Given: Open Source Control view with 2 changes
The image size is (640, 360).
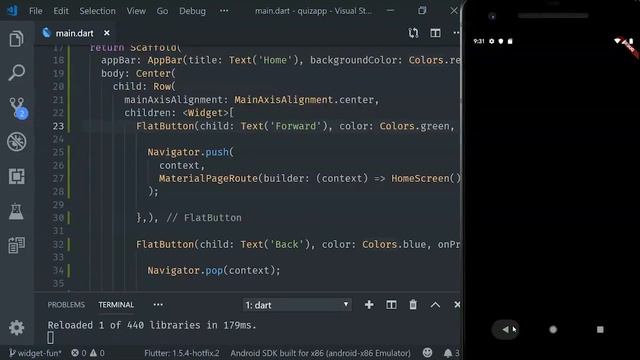Looking at the screenshot, I should (18, 108).
